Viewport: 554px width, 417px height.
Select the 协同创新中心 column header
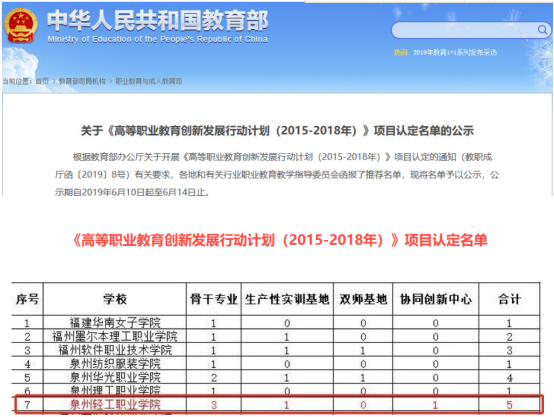pyautogui.click(x=436, y=299)
